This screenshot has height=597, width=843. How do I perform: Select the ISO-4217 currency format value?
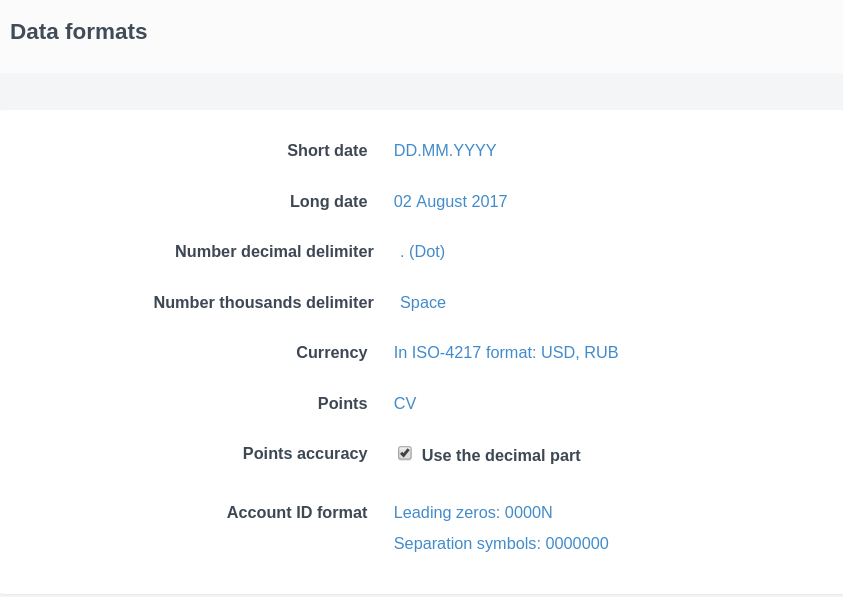click(506, 353)
